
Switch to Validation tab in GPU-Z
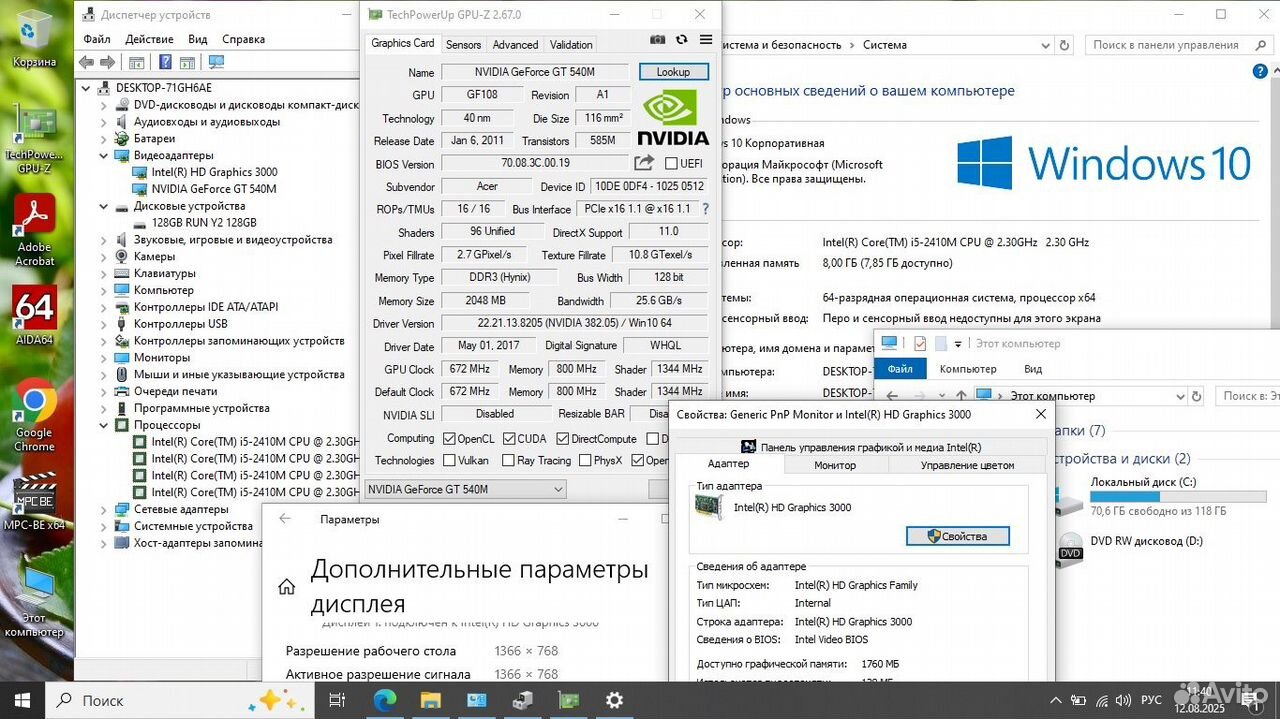571,44
